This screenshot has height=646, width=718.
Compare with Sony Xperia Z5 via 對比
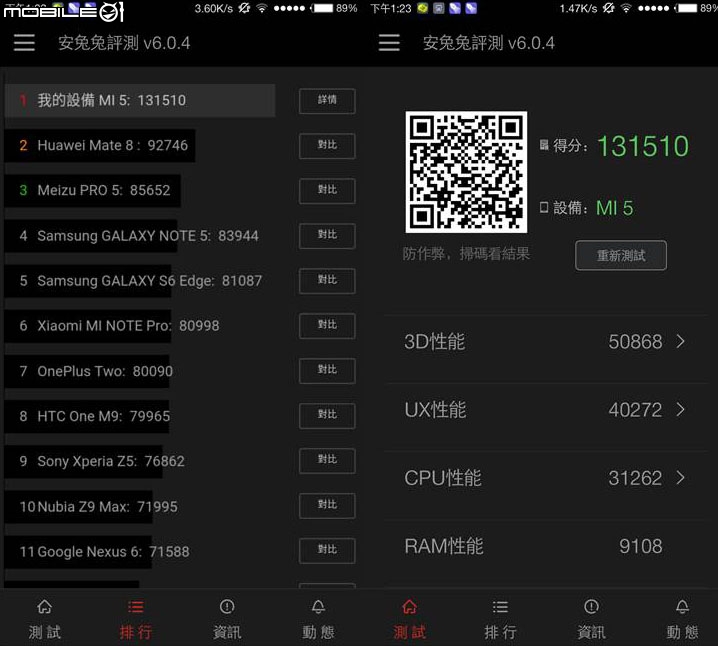point(327,461)
